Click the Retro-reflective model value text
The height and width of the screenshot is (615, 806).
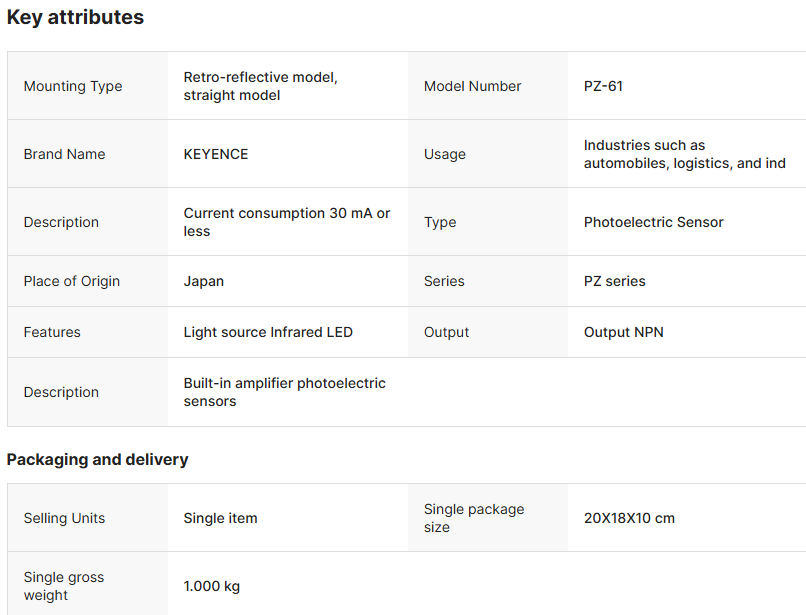260,86
